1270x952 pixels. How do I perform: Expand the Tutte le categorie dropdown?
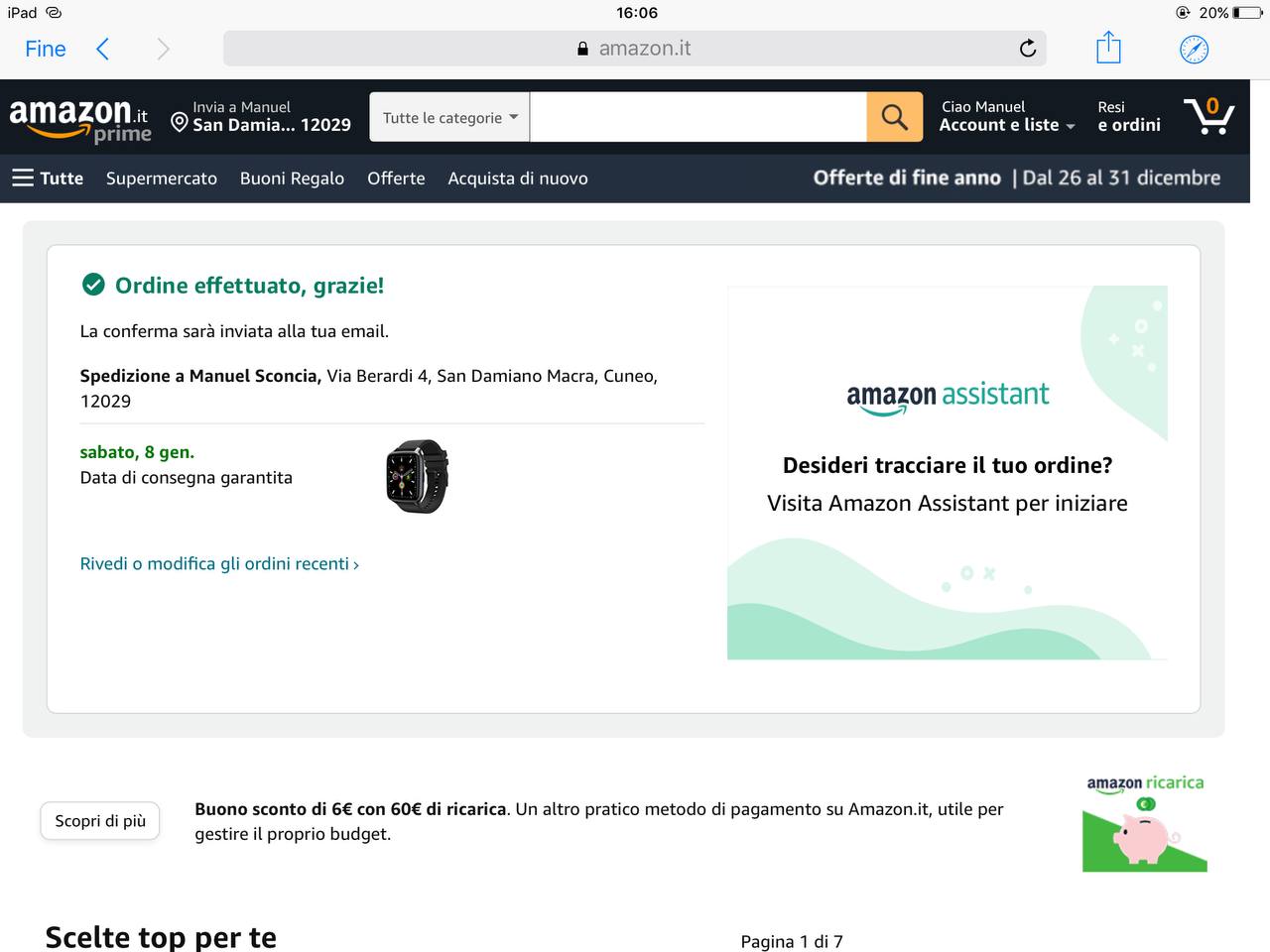(449, 117)
